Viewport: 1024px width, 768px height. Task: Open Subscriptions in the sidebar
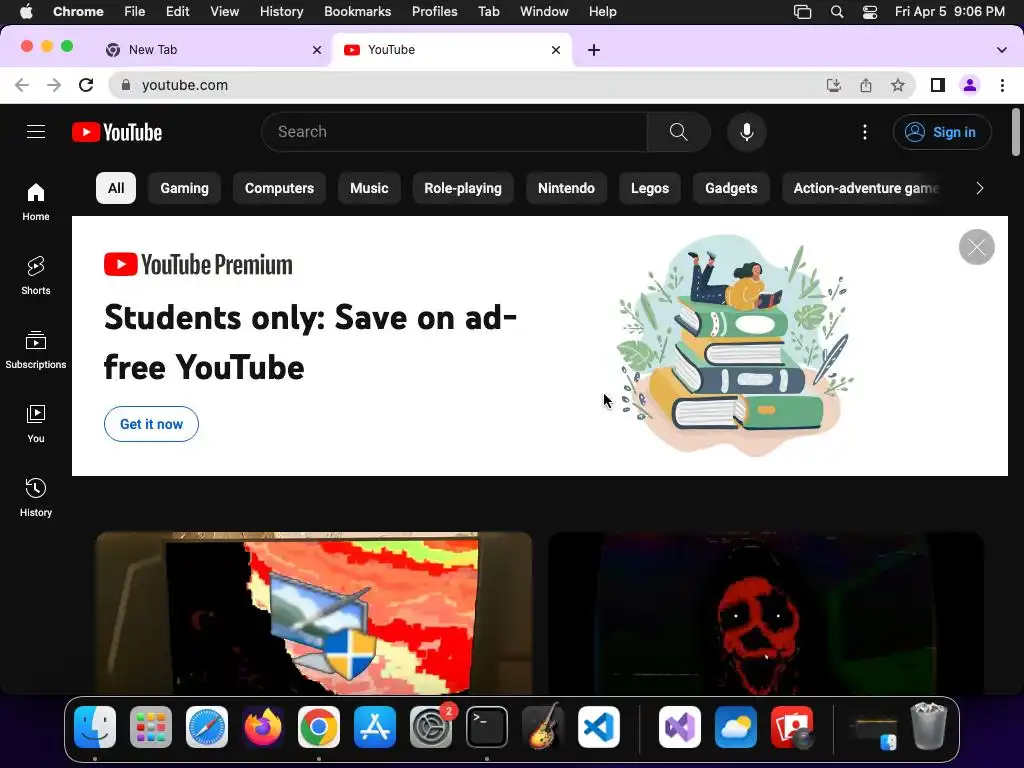tap(36, 350)
